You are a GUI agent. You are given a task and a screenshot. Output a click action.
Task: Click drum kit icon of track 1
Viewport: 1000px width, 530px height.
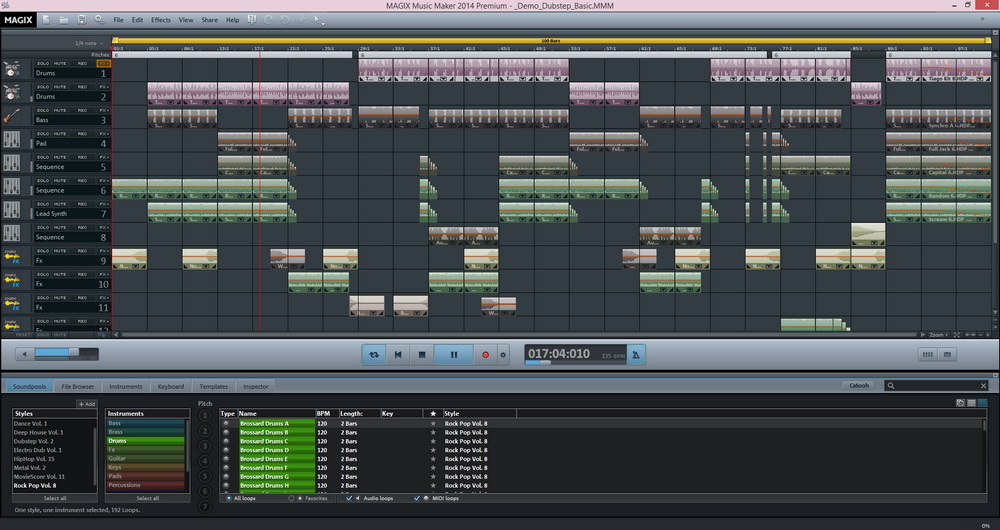11,69
